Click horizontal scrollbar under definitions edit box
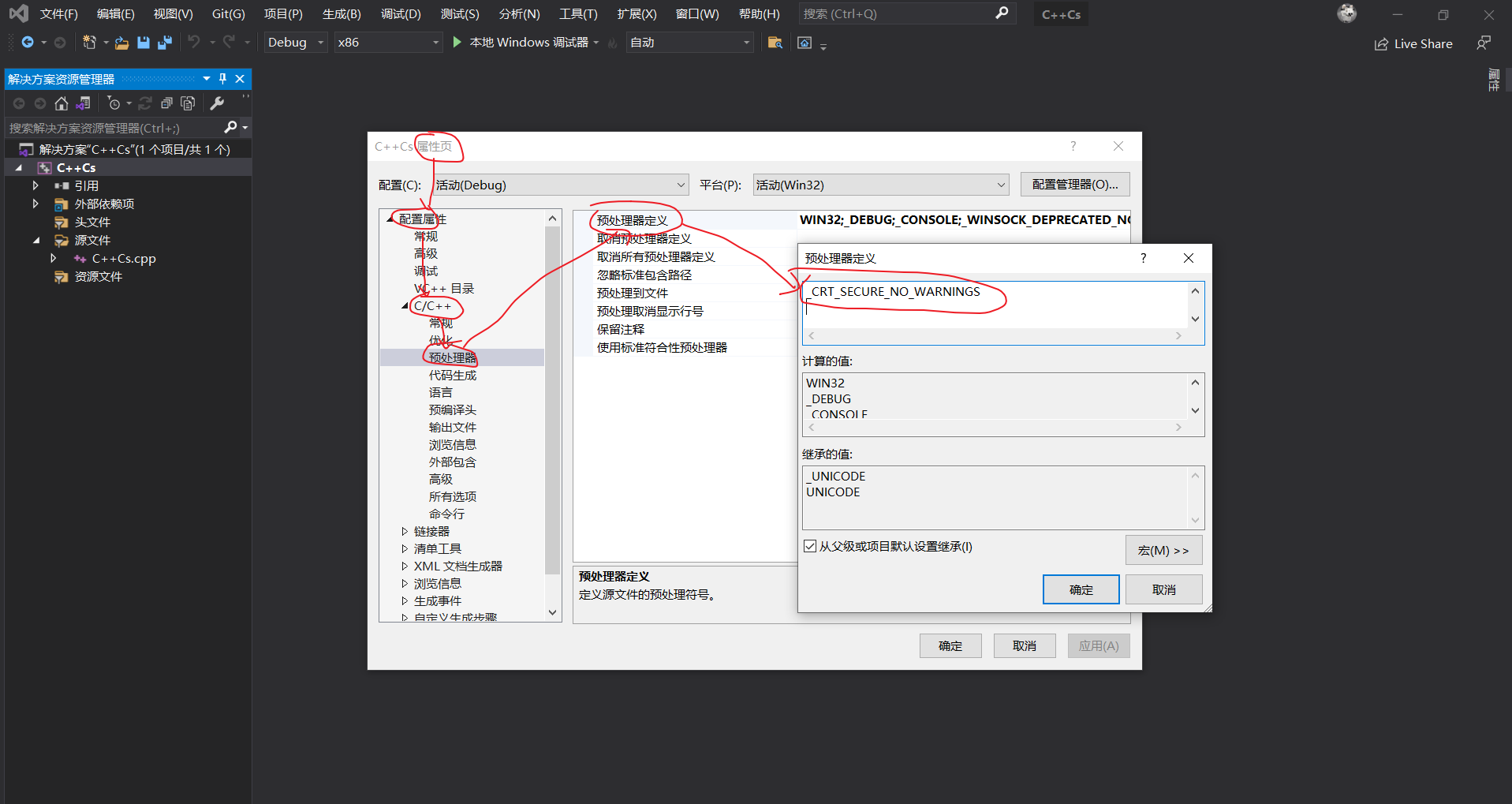The image size is (1512, 804). pos(996,336)
